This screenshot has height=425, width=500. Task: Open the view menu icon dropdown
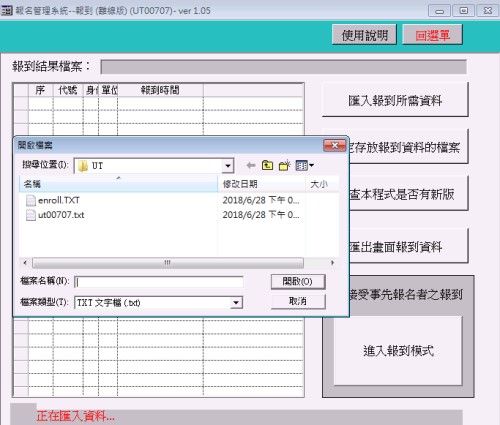pos(305,165)
